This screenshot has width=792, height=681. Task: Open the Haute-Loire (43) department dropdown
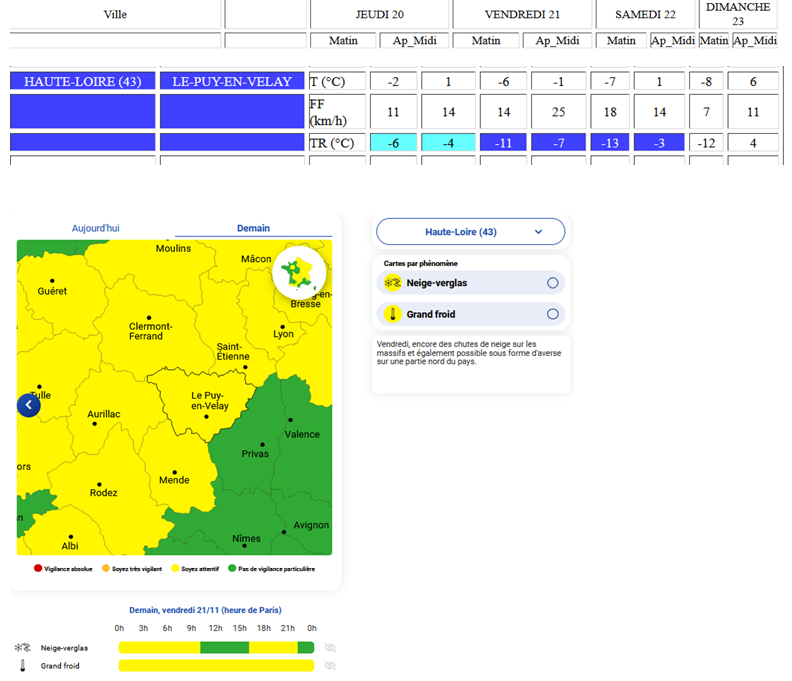(x=470, y=232)
